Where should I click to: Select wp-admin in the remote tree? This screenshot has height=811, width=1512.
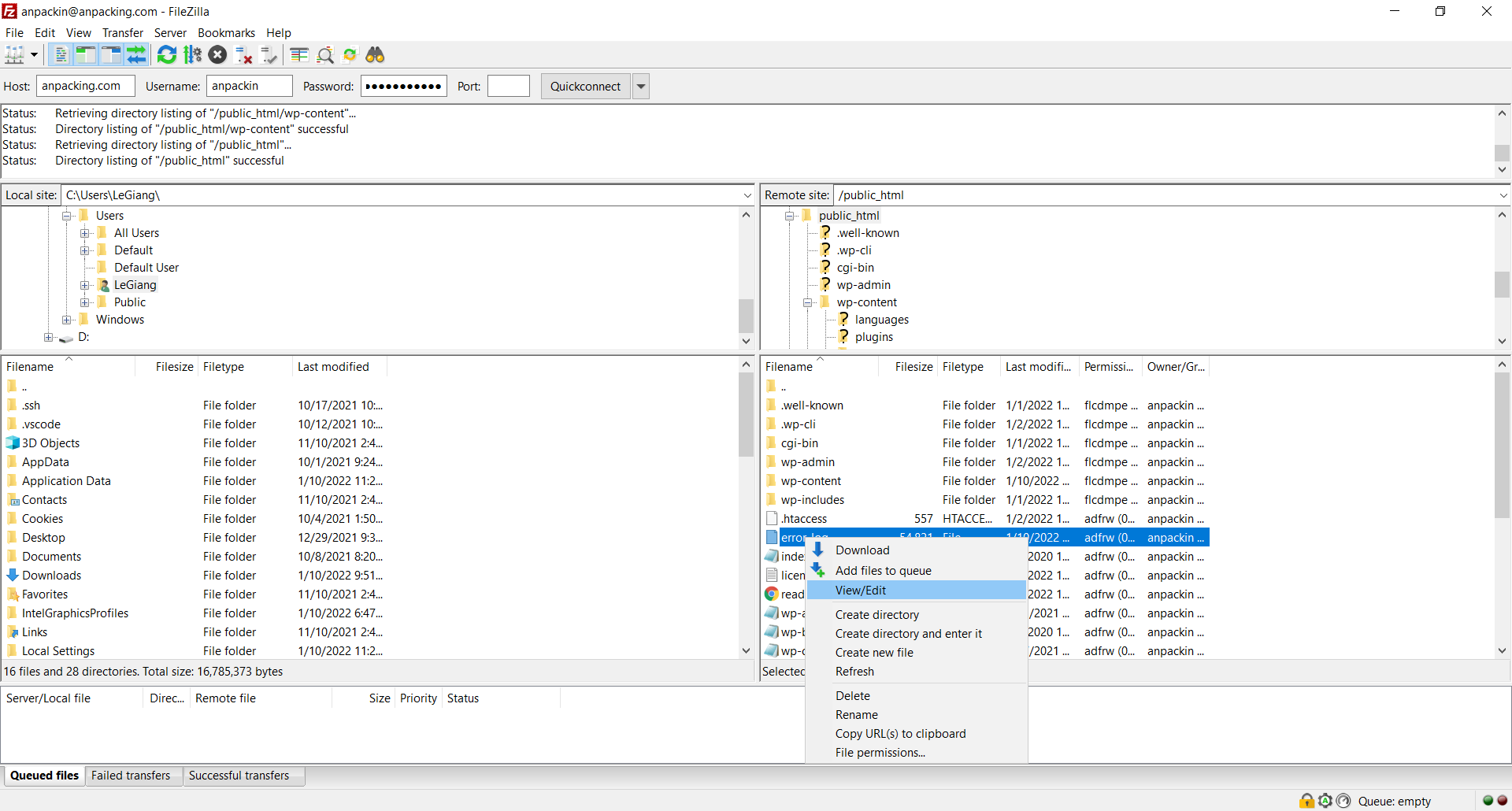coord(863,285)
